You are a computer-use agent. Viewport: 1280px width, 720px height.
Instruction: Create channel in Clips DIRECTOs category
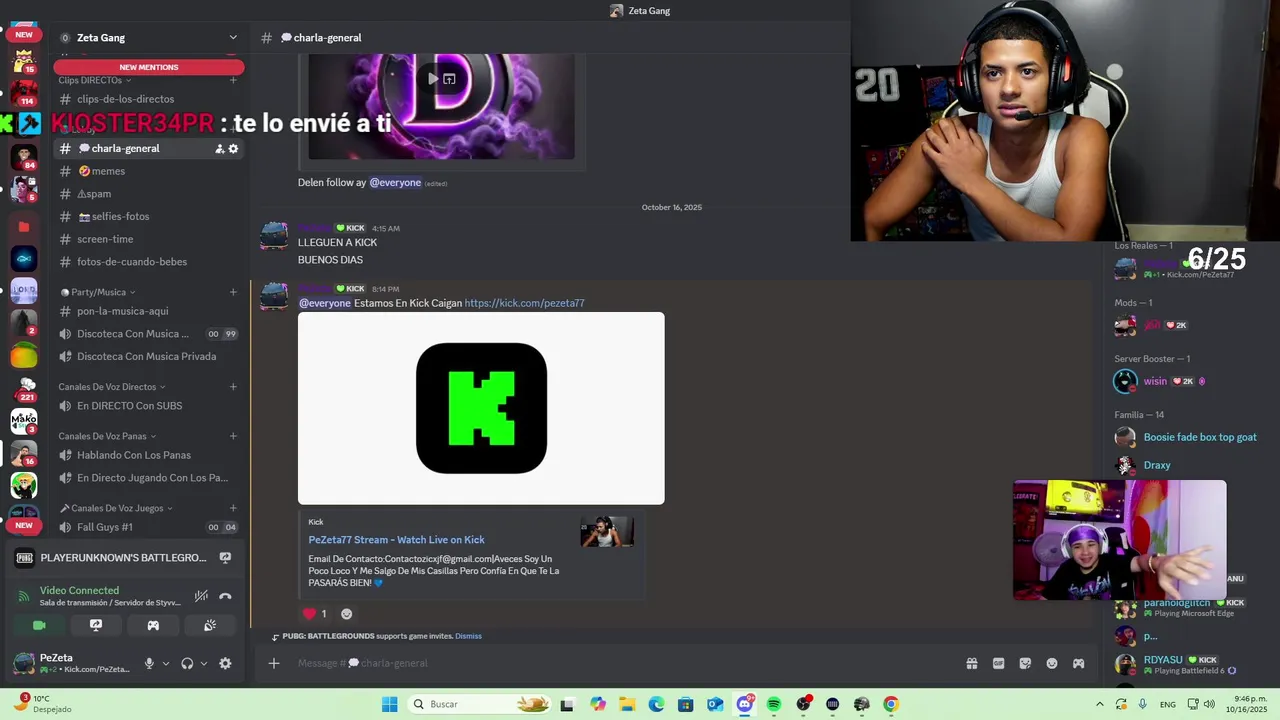click(x=233, y=80)
